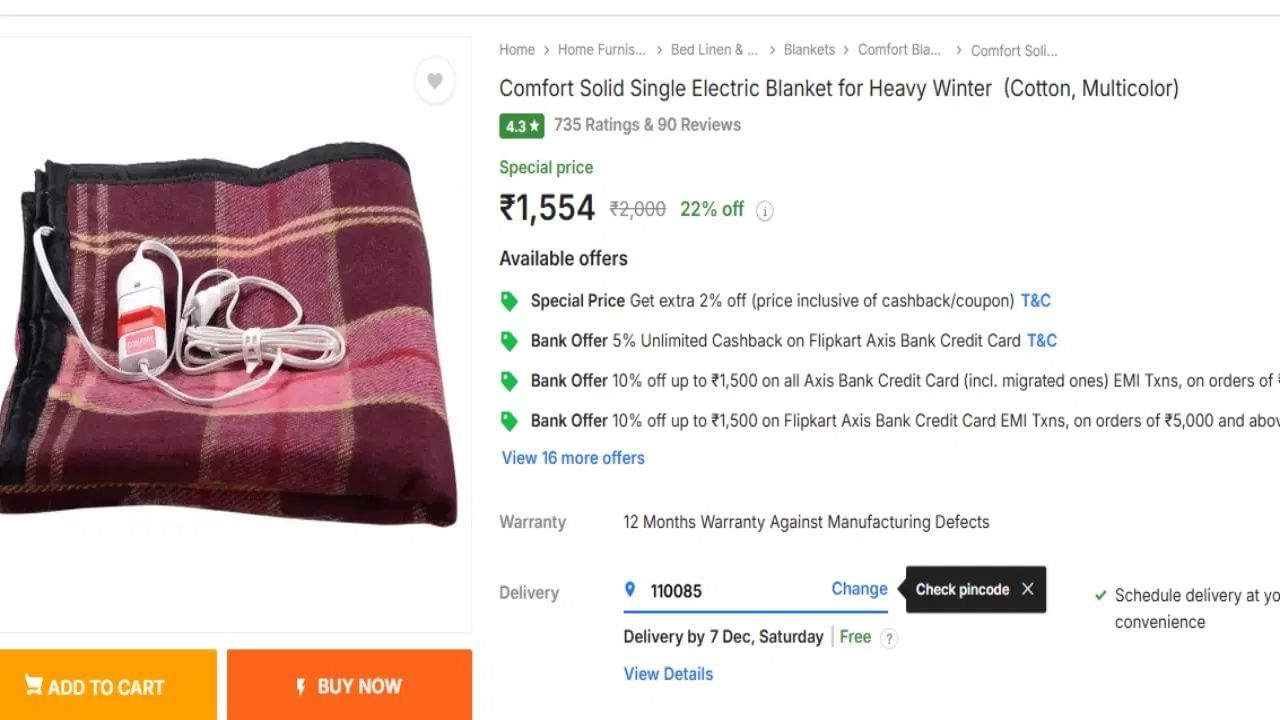
Task: Click Change to edit delivery pincode
Action: (859, 589)
